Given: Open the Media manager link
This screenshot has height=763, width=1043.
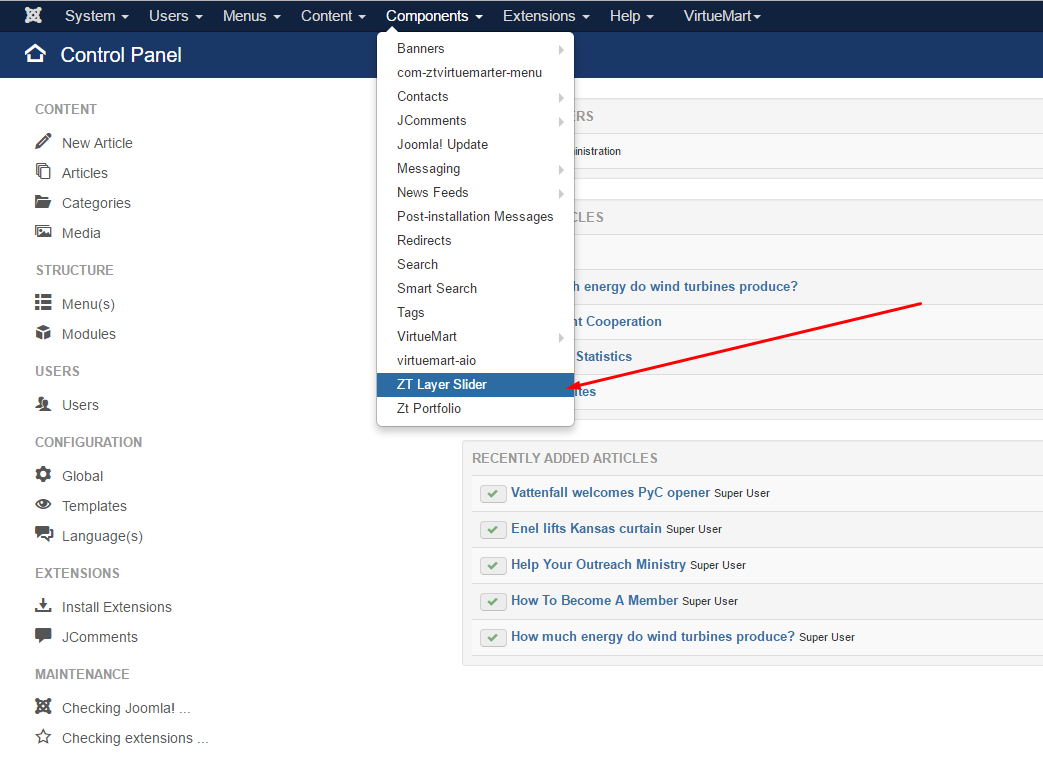Looking at the screenshot, I should click(x=81, y=233).
